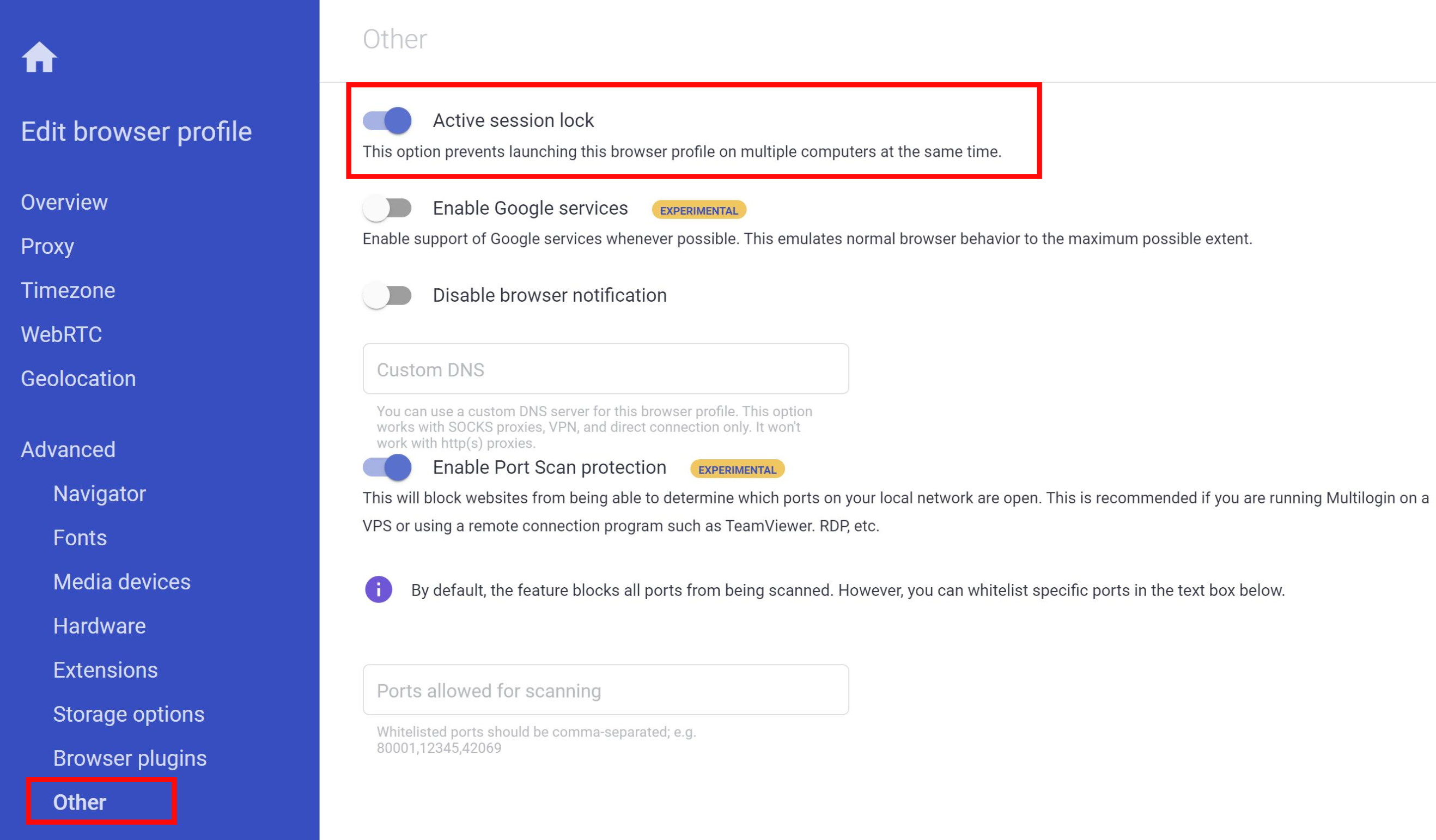Viewport: 1436px width, 840px height.
Task: Click the 'Disable browser notification' label
Action: pyautogui.click(x=550, y=295)
